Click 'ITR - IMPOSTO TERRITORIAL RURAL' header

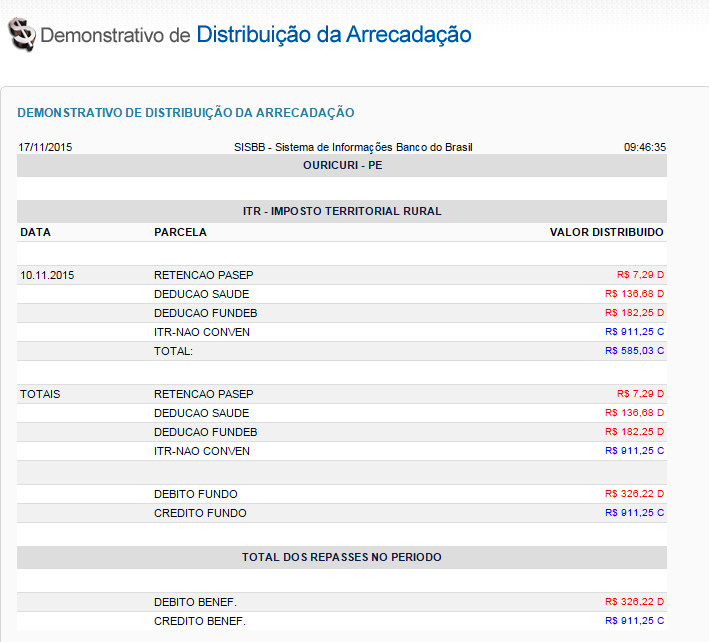coord(342,211)
